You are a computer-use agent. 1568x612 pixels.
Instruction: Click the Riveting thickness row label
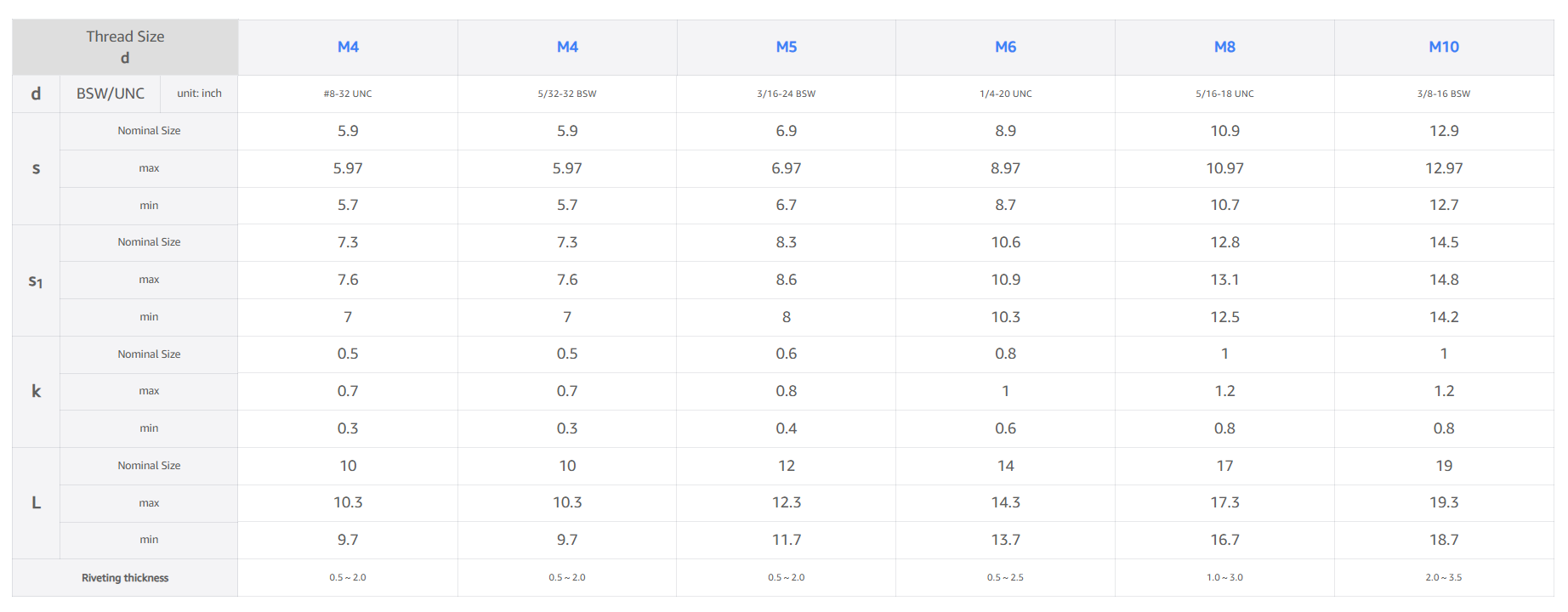(x=125, y=578)
